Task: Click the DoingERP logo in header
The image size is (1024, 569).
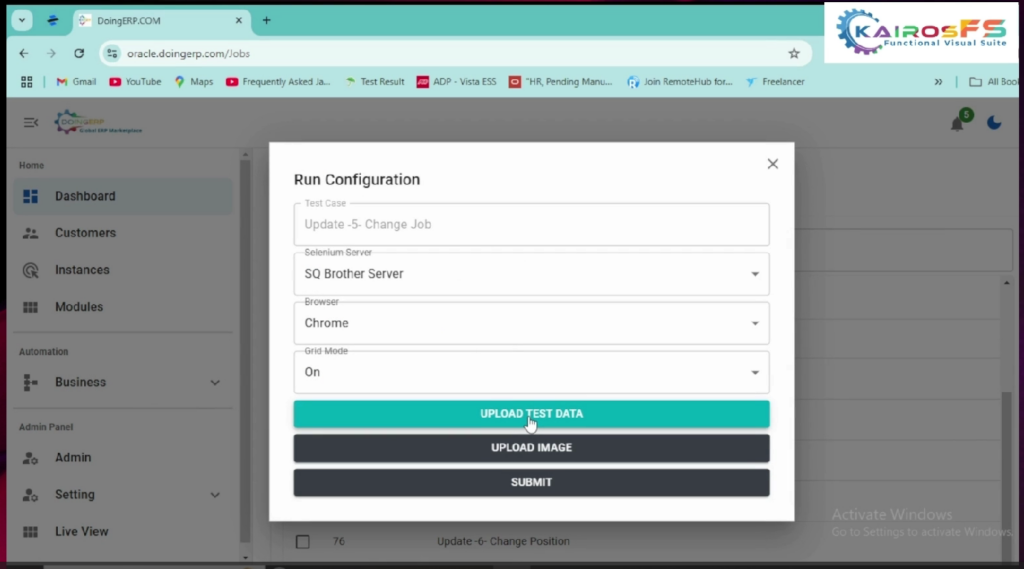Action: (98, 123)
